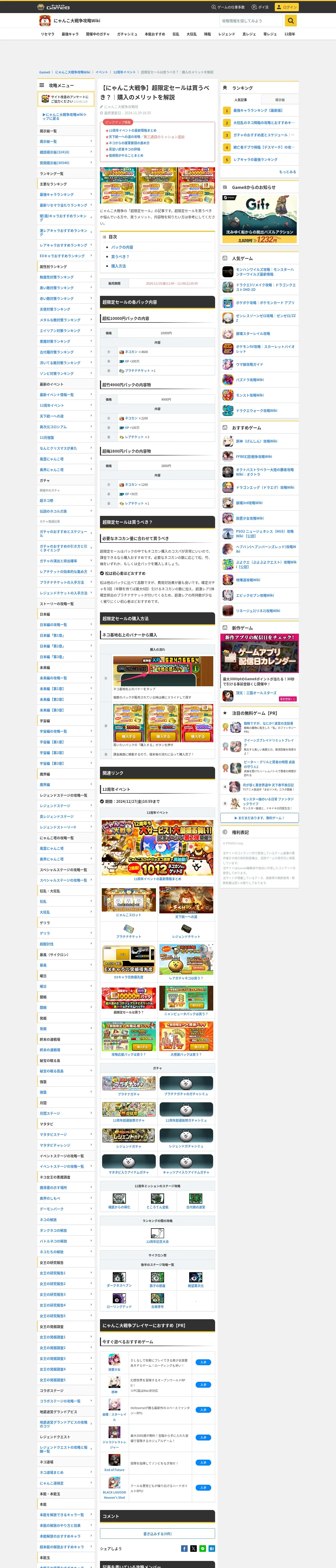Share via Hatena Bookmark B! icon
Viewport: 336px width, 1568px height.
click(212, 1548)
